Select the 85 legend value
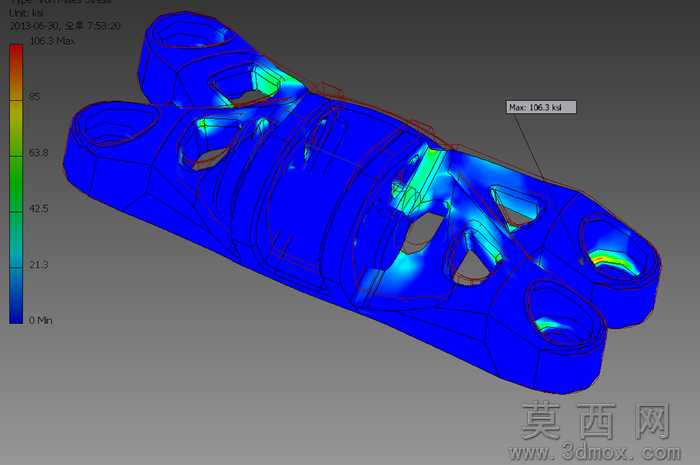 tap(34, 96)
